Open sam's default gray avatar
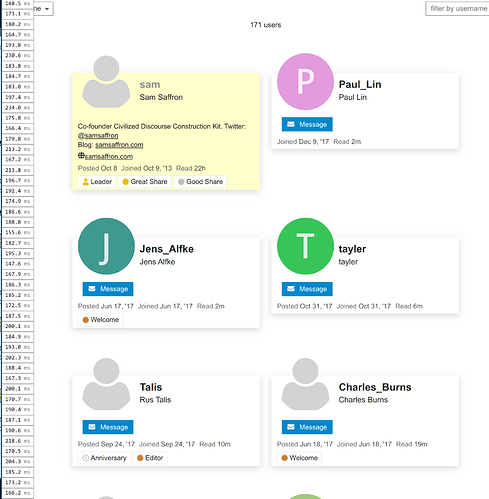The height and width of the screenshot is (499, 489). click(106, 81)
